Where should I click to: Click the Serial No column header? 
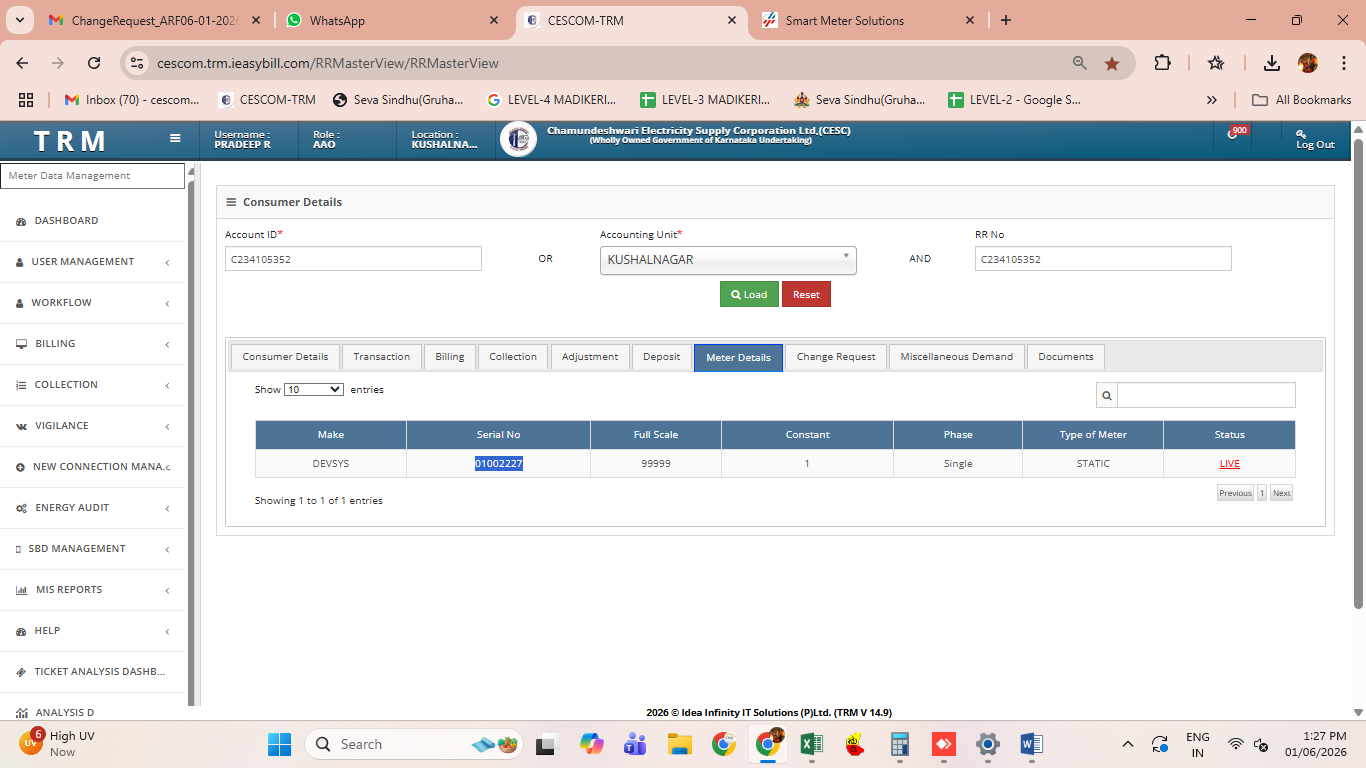[498, 435]
